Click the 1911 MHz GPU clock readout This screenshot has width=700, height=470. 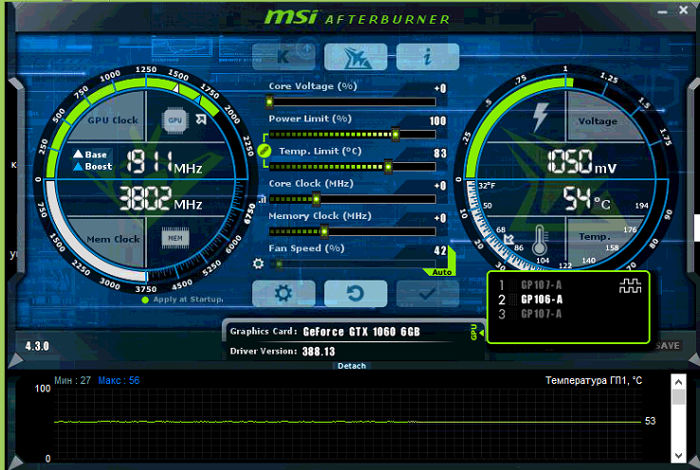[164, 162]
